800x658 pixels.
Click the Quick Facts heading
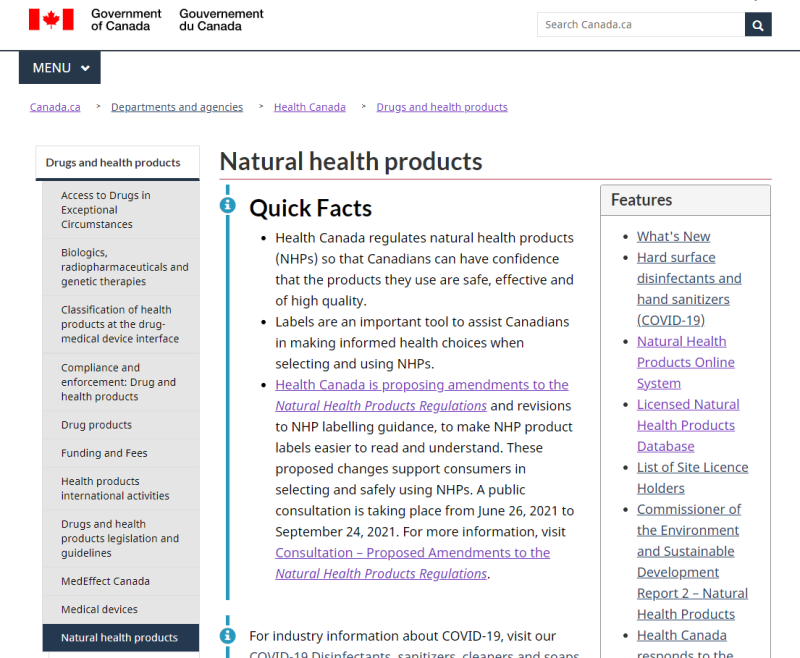point(310,208)
